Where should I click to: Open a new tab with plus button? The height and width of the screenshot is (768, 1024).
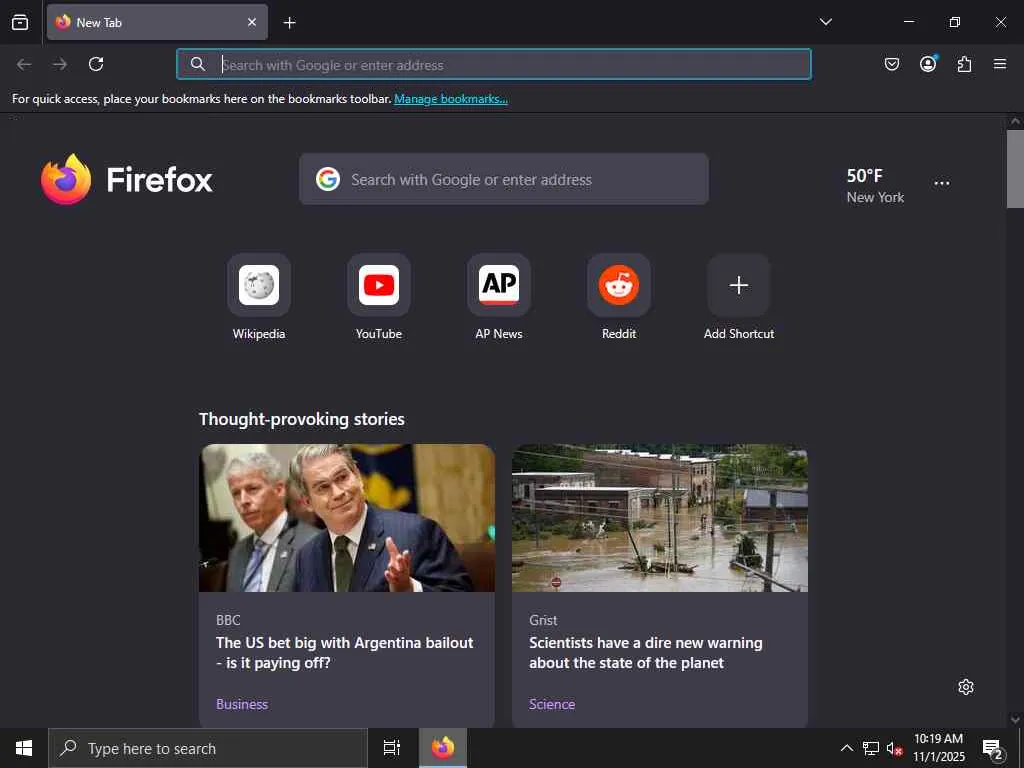point(289,23)
